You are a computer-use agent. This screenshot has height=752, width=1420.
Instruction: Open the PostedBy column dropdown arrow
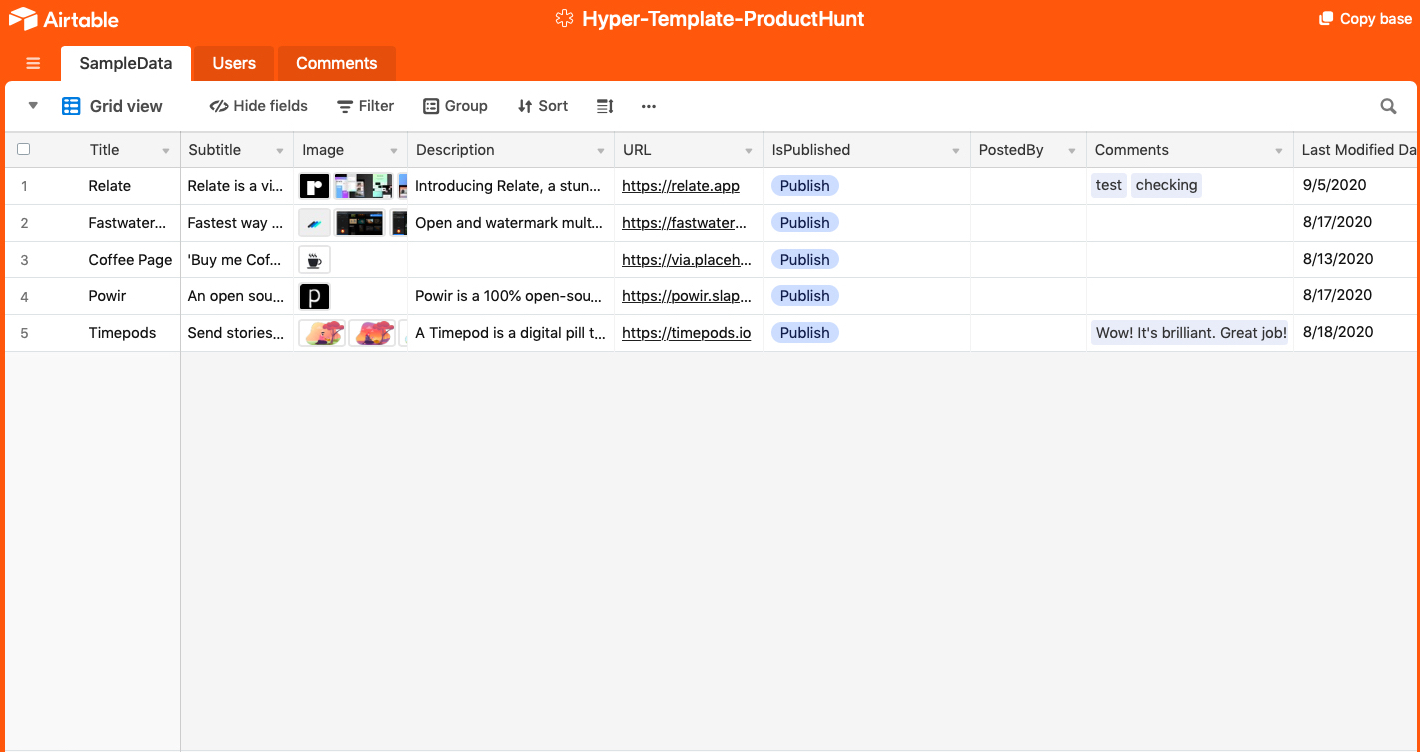pos(1072,151)
